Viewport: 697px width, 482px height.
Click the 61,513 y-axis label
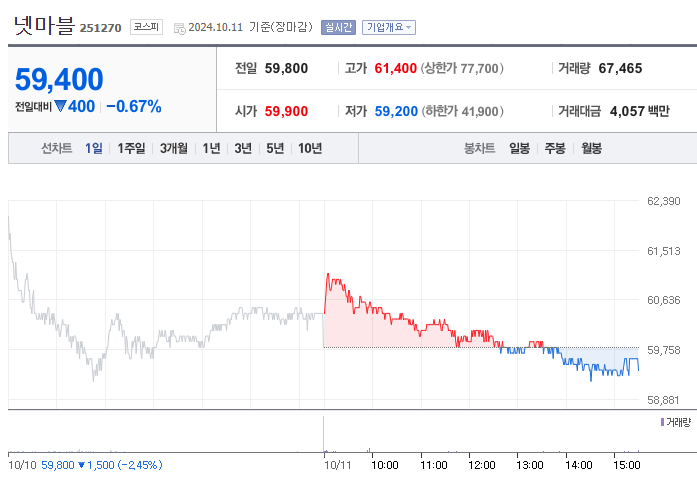point(664,251)
